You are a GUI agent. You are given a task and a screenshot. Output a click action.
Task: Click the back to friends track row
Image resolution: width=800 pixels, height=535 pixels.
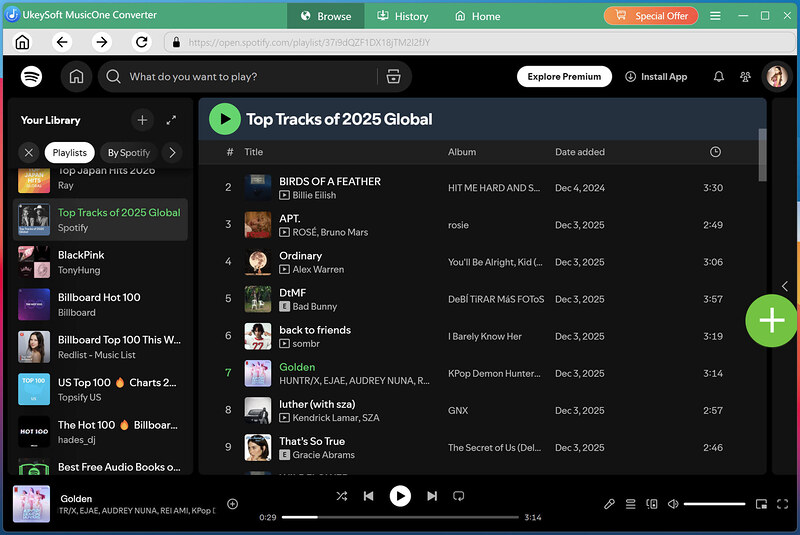click(480, 336)
